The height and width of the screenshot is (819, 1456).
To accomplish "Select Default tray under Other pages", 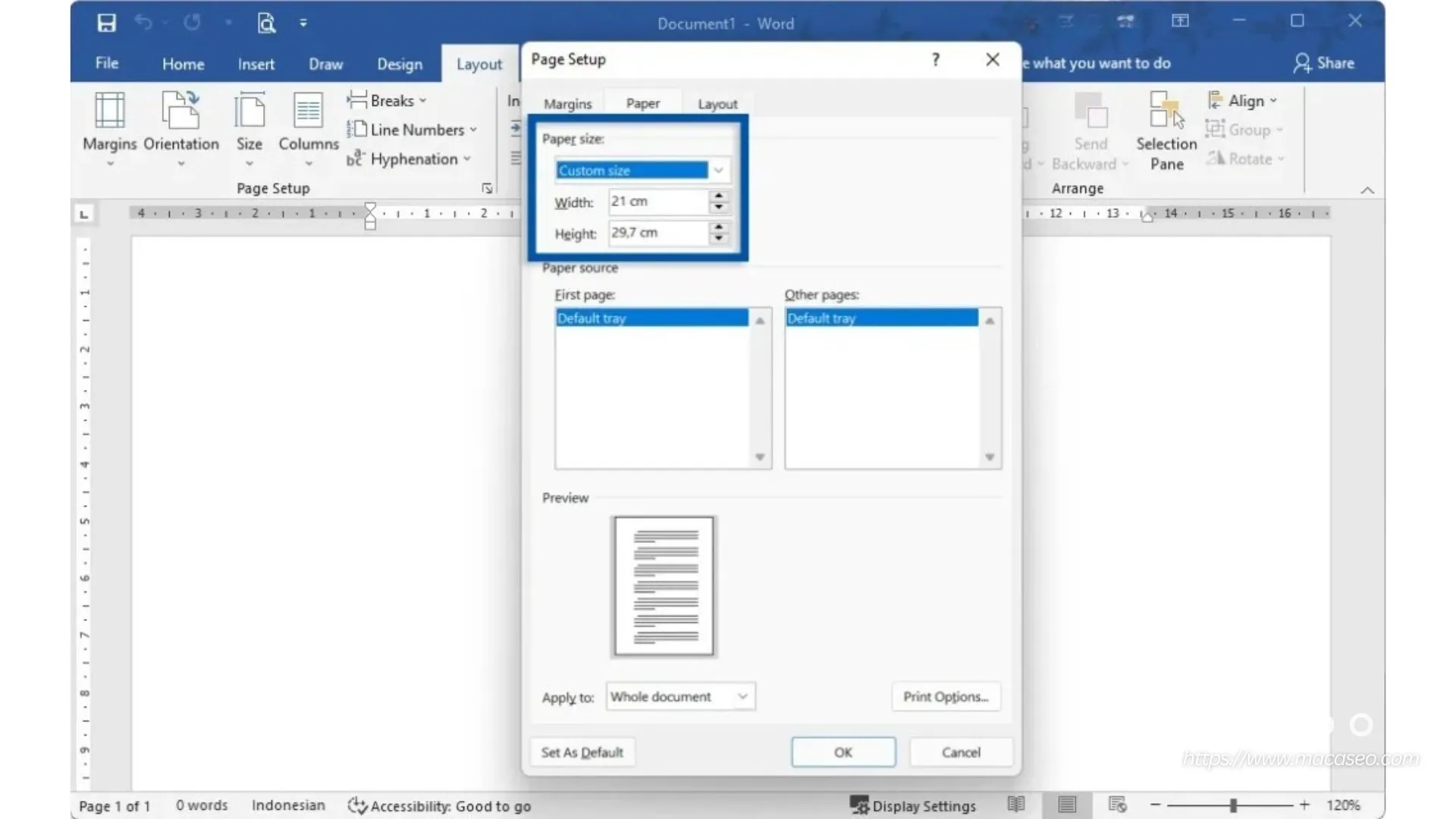I will pyautogui.click(x=881, y=318).
